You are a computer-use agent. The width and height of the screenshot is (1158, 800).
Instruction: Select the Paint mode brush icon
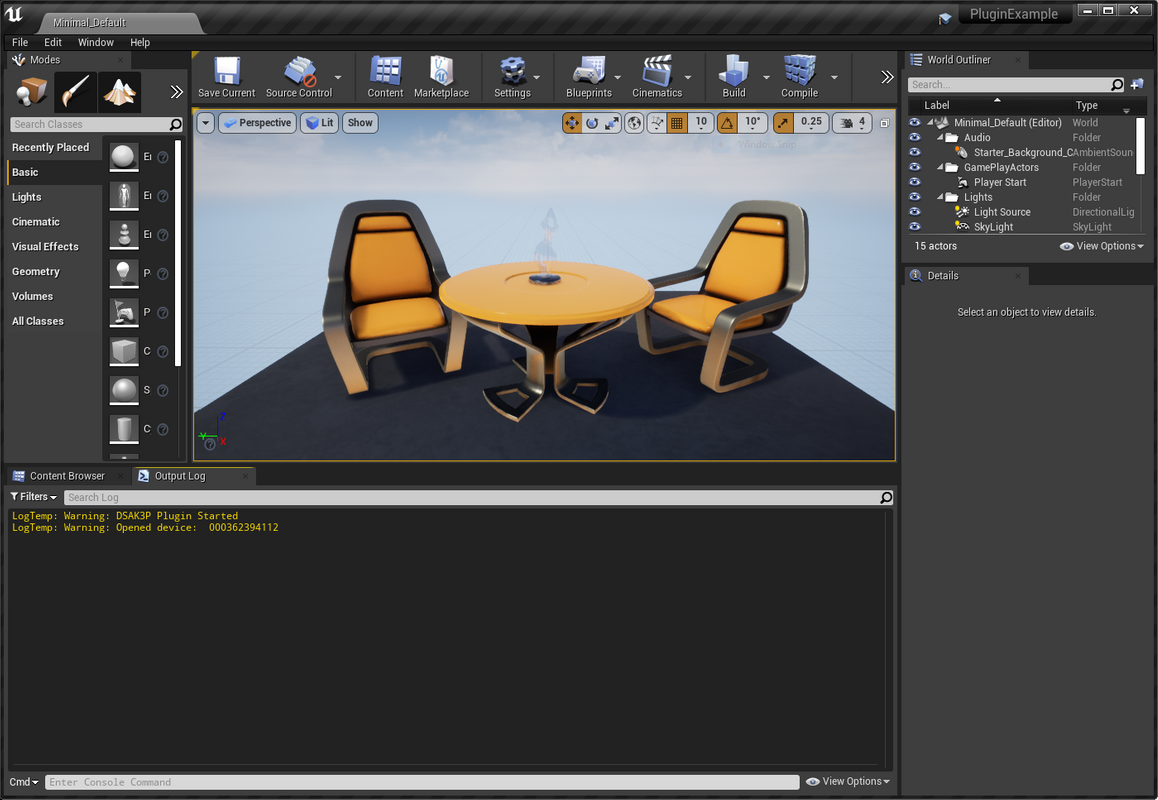tap(75, 92)
